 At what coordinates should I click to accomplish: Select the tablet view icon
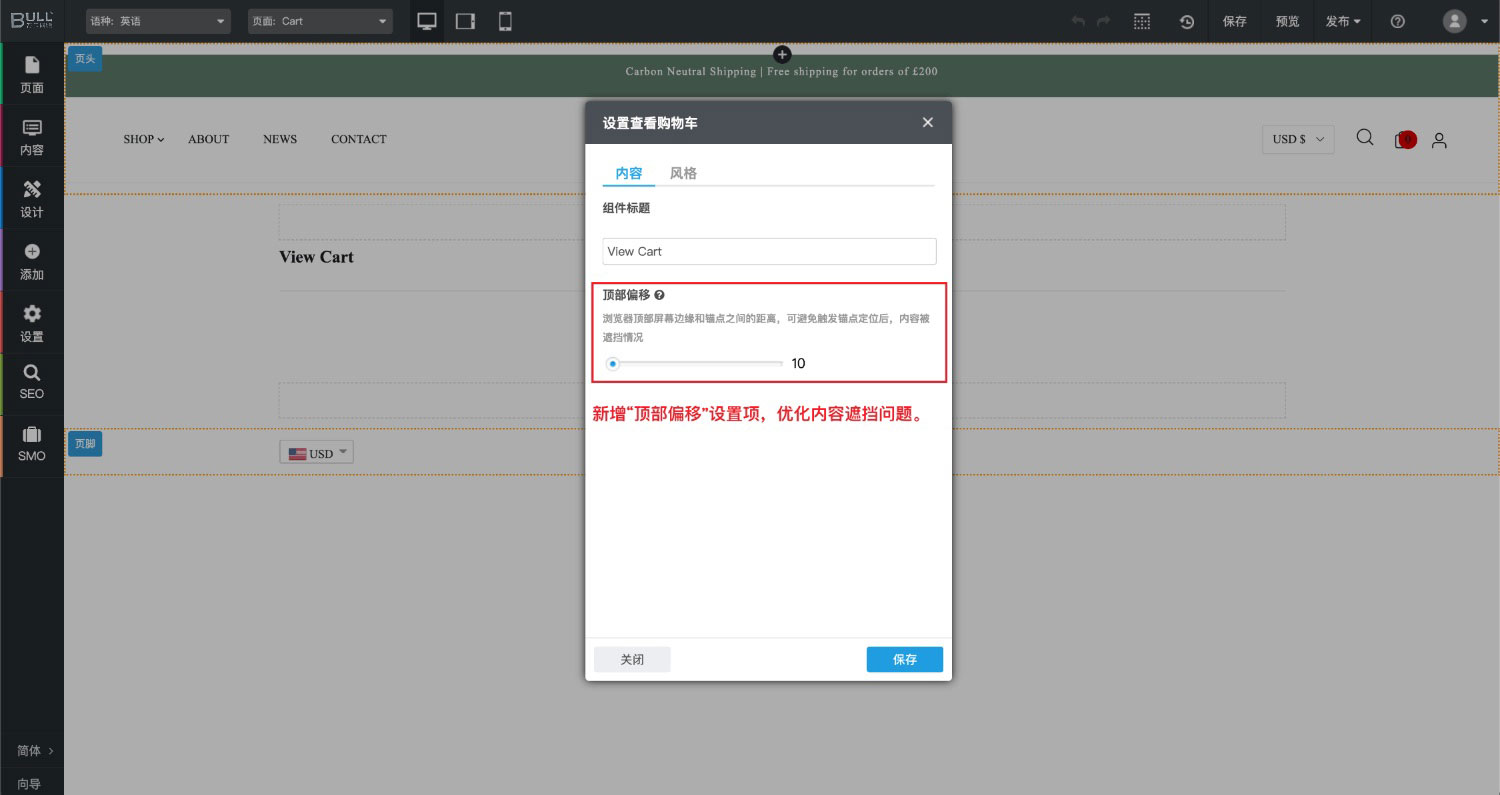pos(465,21)
